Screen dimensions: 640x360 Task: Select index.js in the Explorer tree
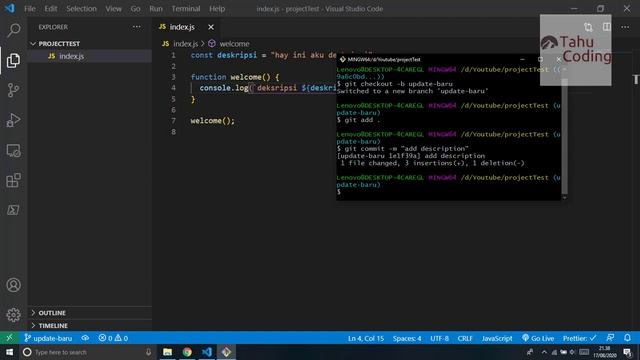pos(71,56)
